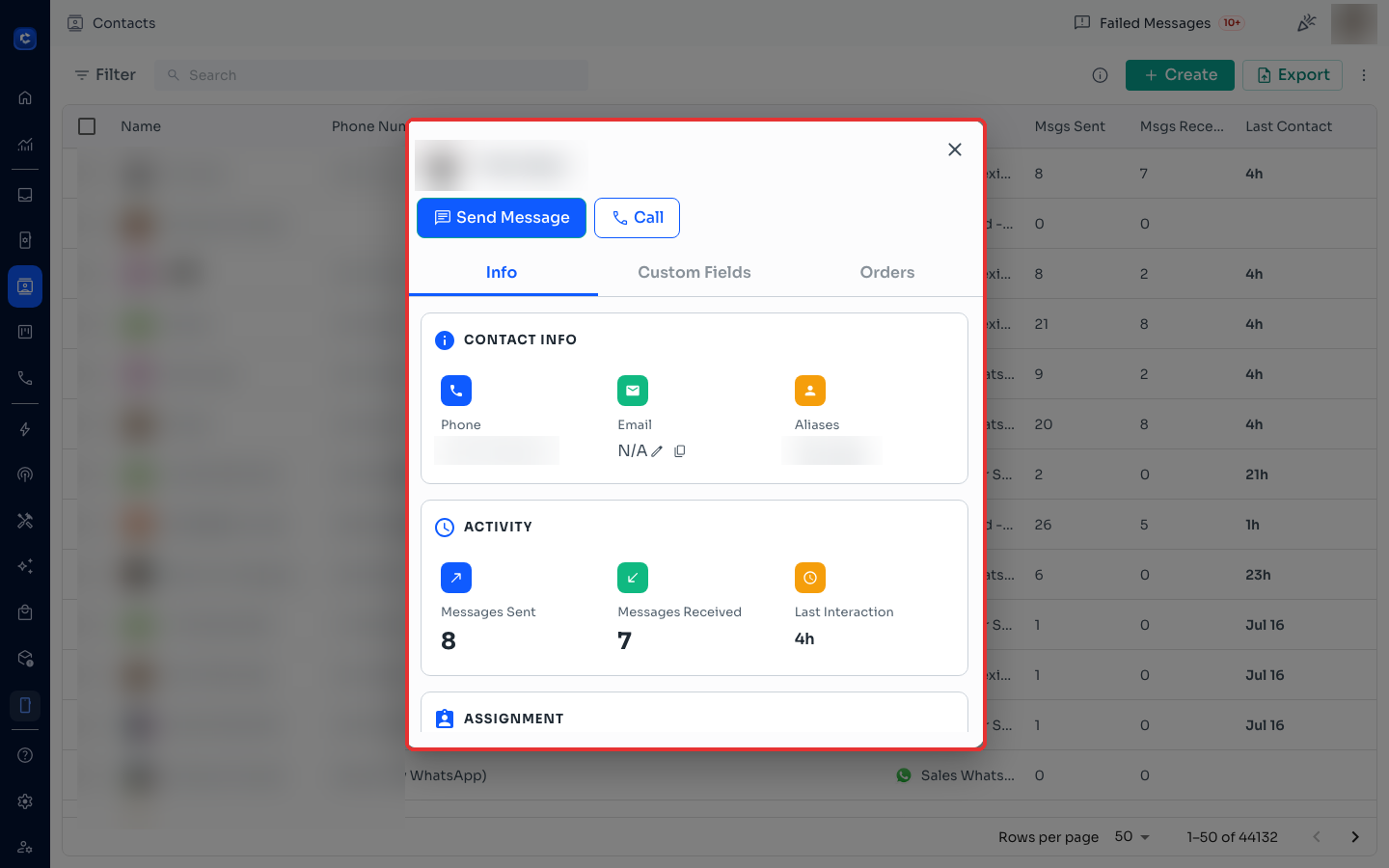Click the Contacts page title in the header
Screen dimensions: 1389x868
pyautogui.click(x=123, y=23)
